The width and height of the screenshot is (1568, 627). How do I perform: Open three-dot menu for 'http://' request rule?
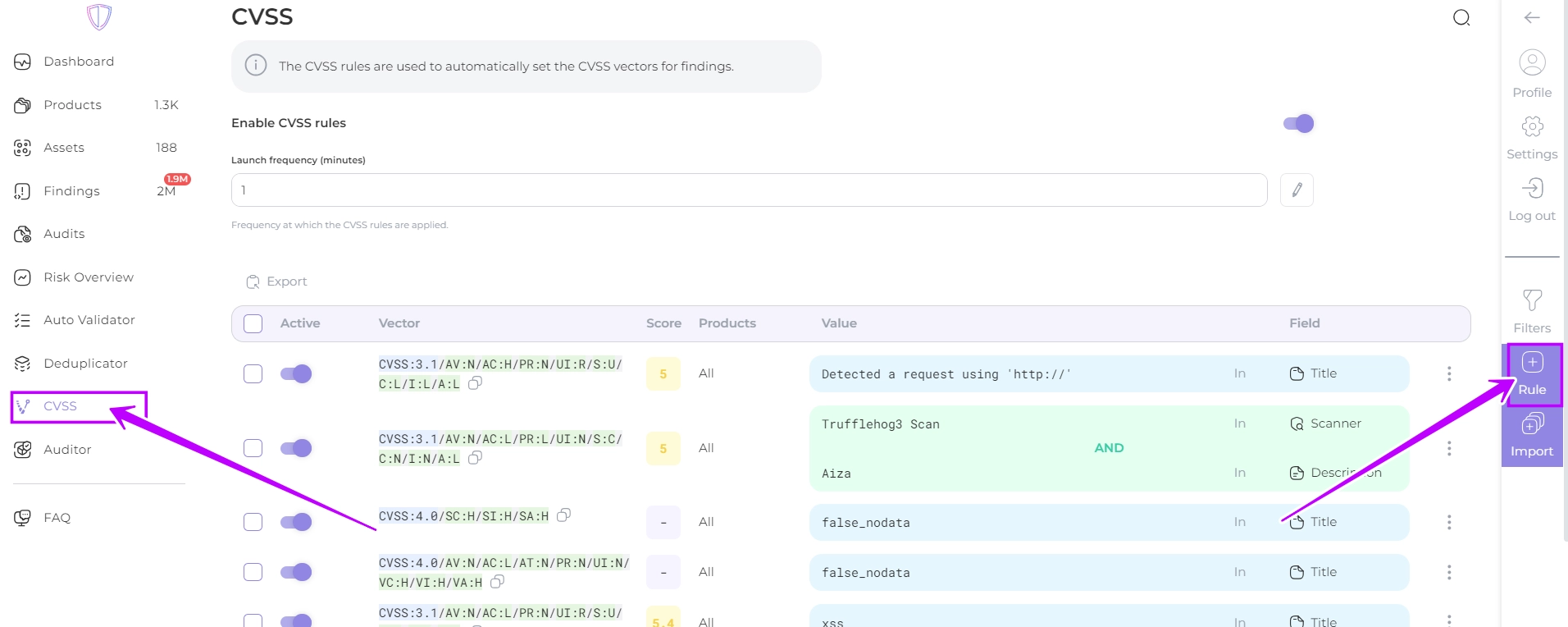[1449, 374]
